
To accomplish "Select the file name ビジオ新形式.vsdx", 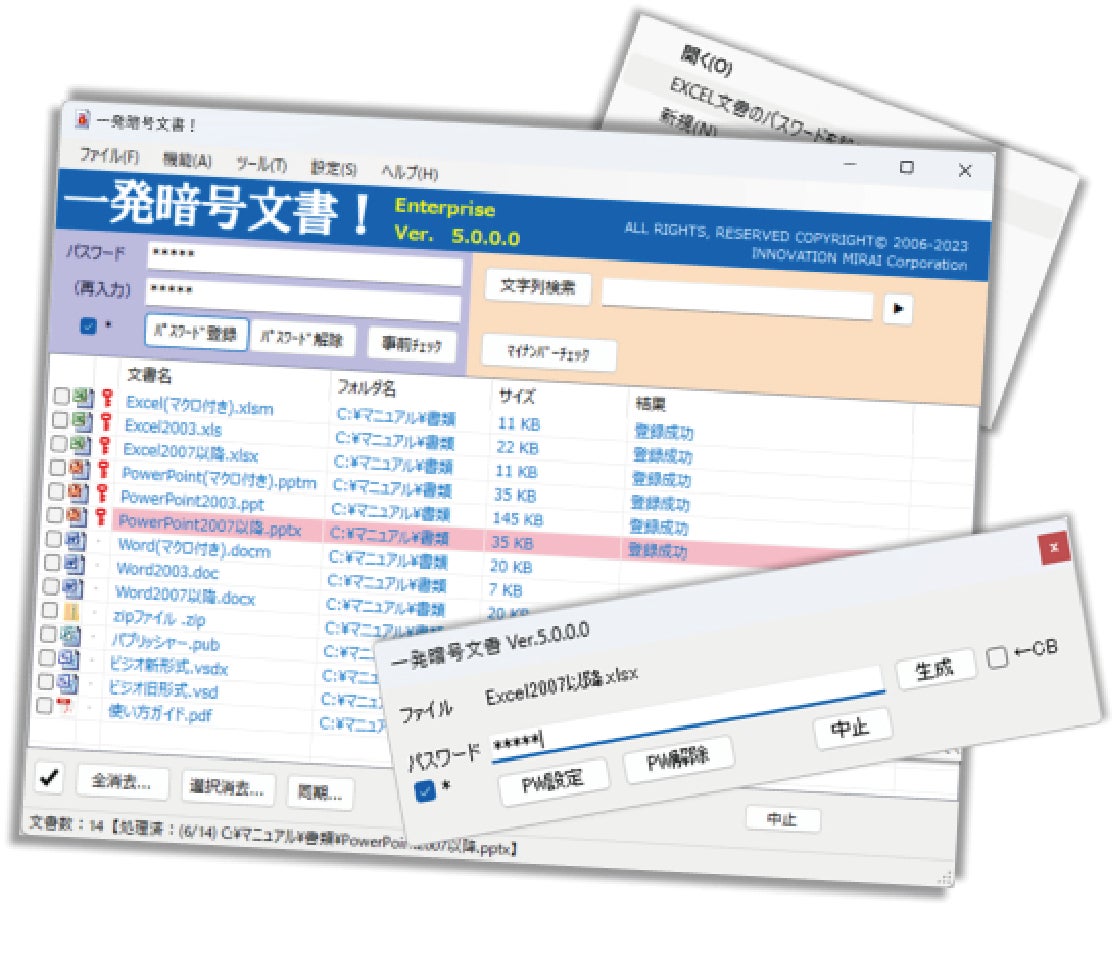I will (x=169, y=666).
